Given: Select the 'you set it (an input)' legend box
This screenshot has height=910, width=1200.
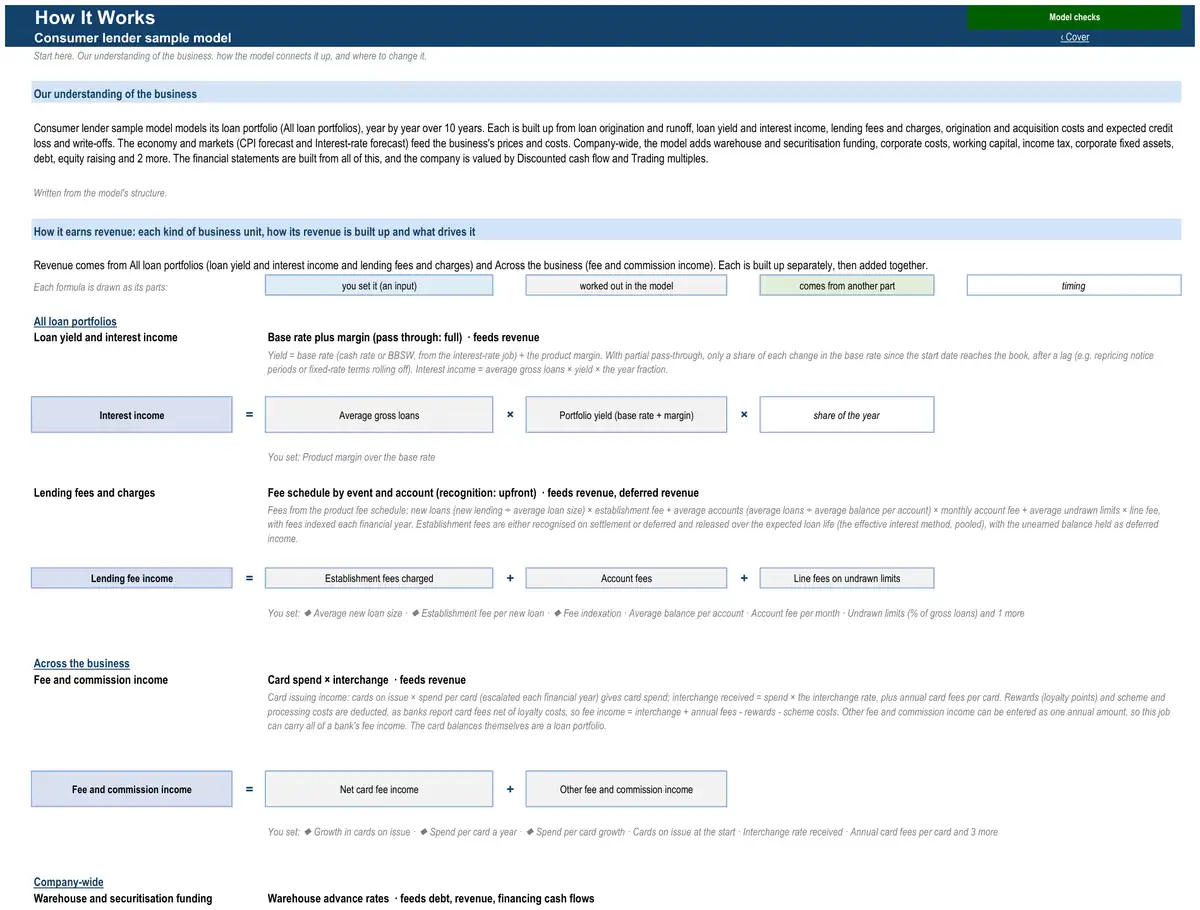Looking at the screenshot, I should [x=379, y=286].
